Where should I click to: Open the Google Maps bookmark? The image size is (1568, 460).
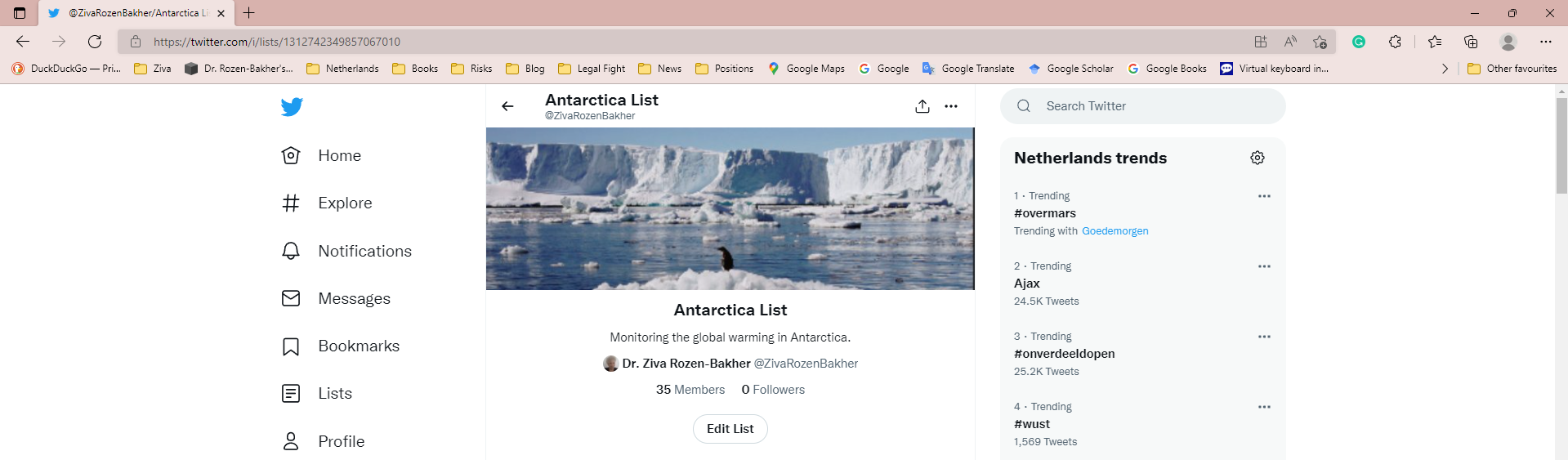coord(806,69)
